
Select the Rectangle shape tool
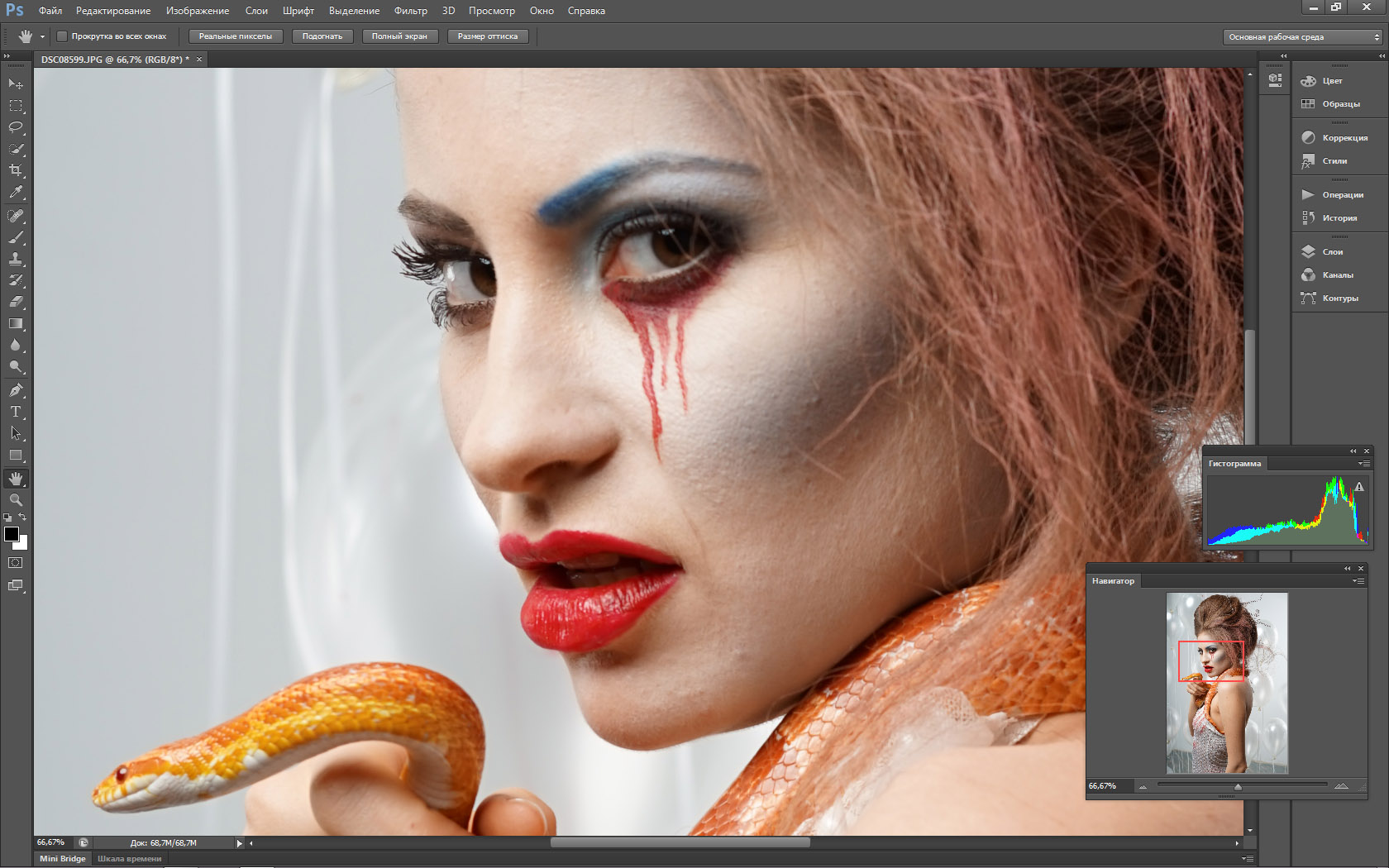tap(16, 455)
